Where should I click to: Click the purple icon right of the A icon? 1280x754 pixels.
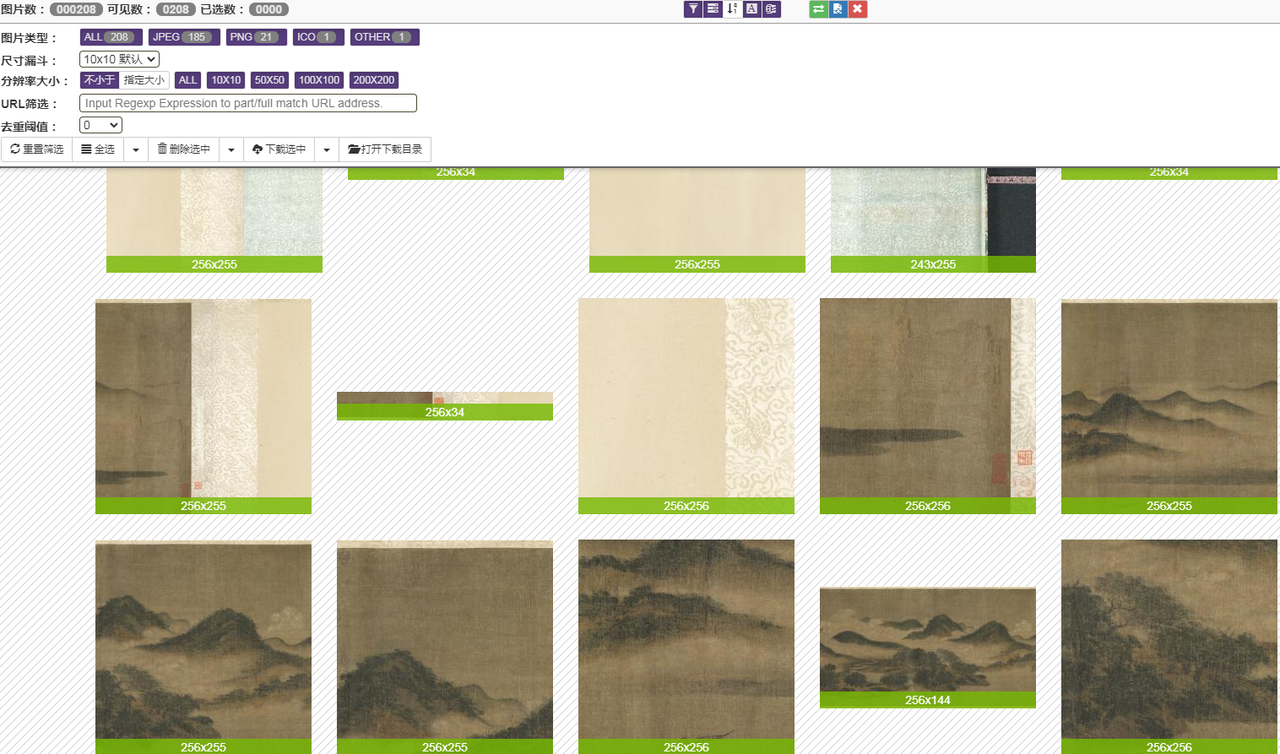pyautogui.click(x=771, y=9)
